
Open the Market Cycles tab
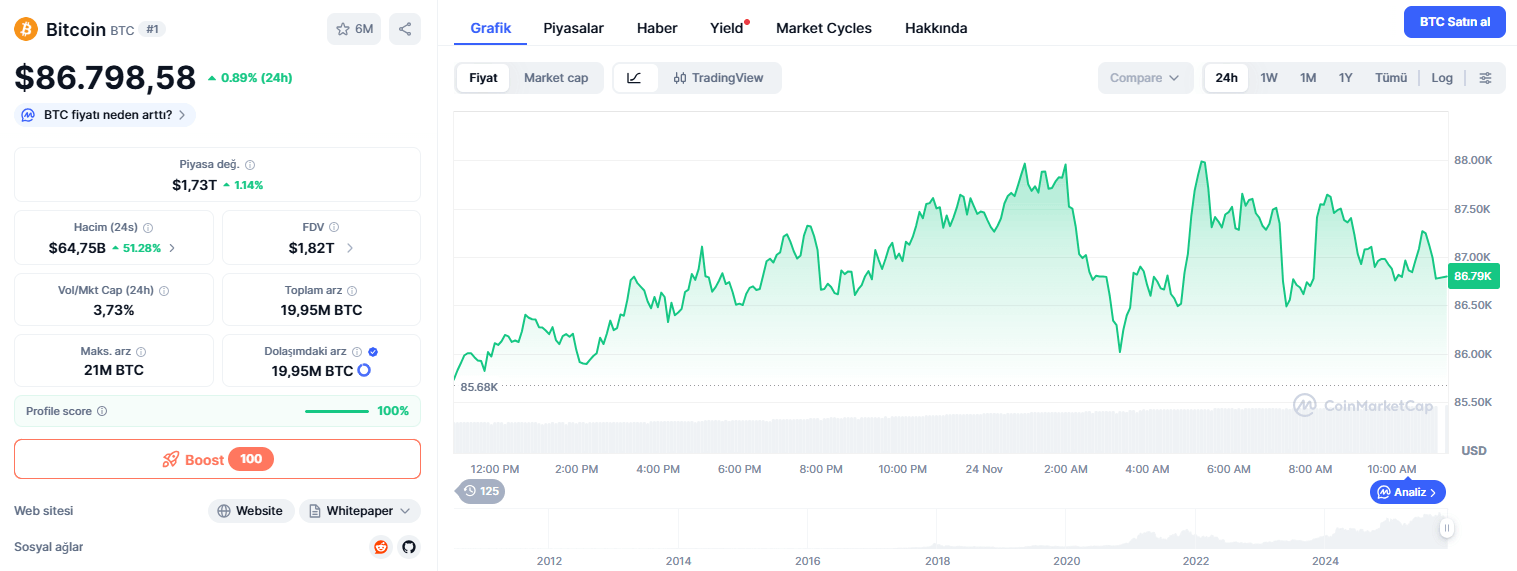pos(824,28)
